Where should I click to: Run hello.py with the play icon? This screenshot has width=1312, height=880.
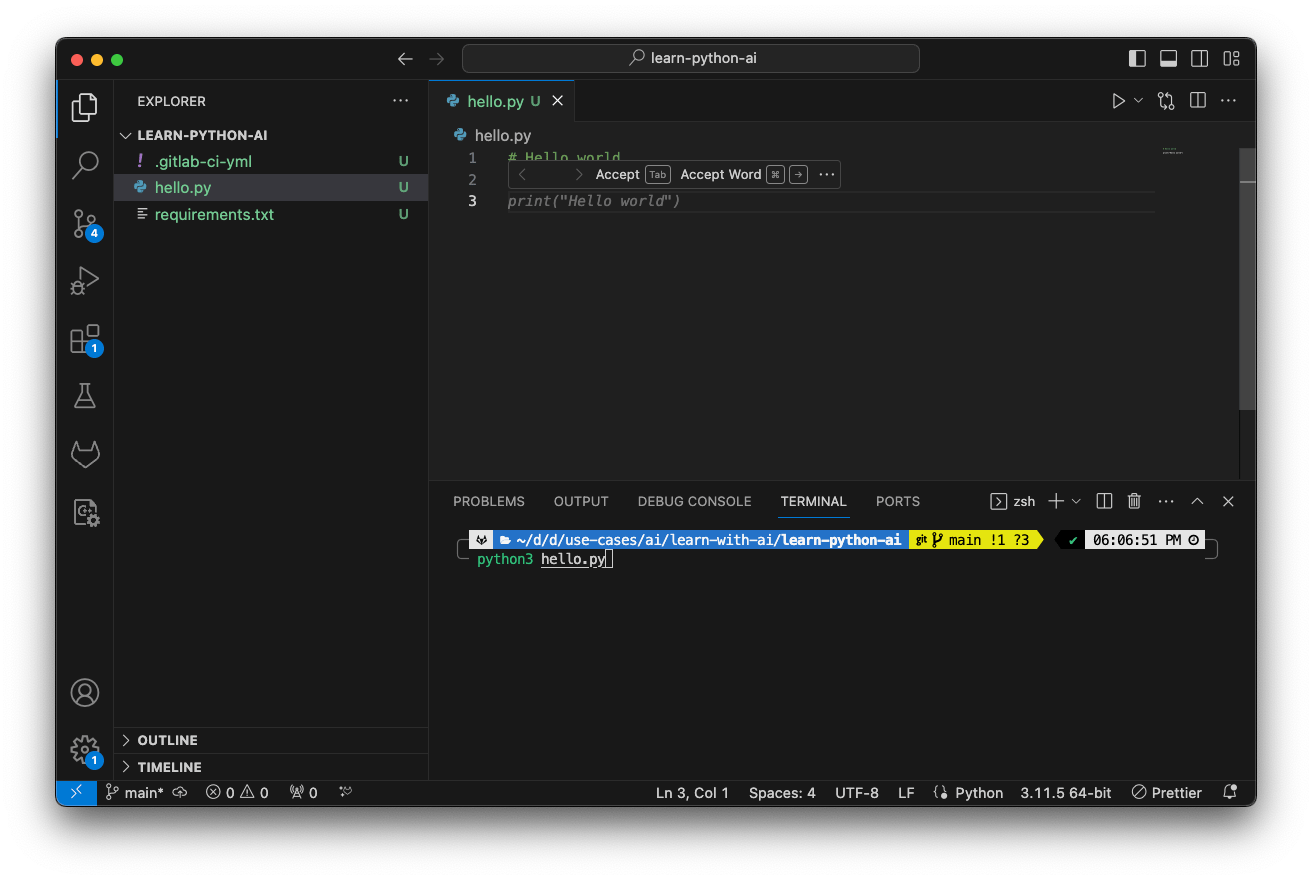[1121, 100]
